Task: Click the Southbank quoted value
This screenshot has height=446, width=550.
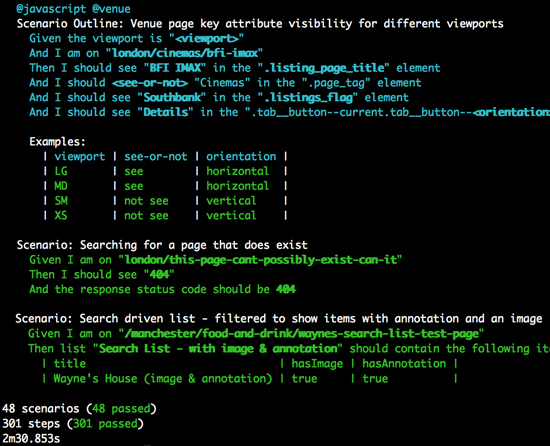Action: coord(172,97)
